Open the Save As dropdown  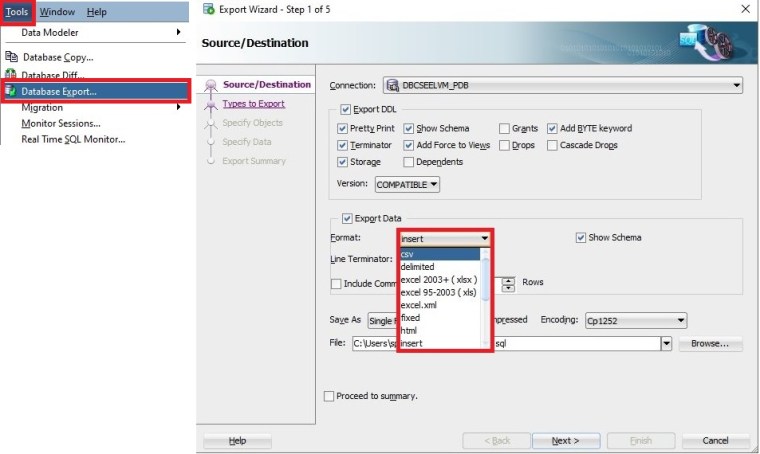pyautogui.click(x=382, y=321)
